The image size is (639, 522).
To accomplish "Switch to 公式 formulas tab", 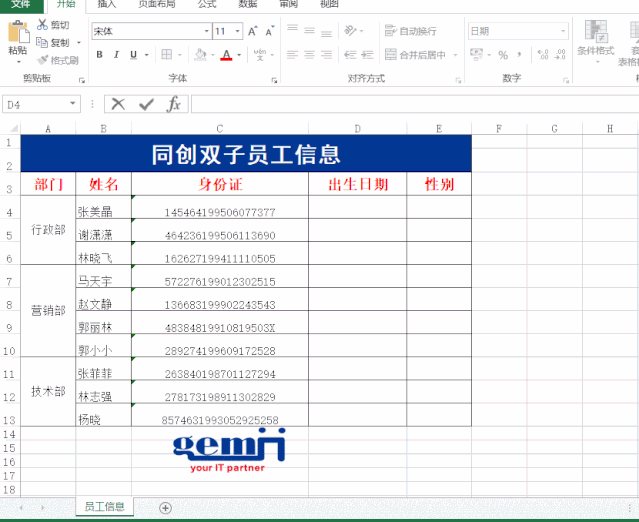I will click(x=207, y=4).
